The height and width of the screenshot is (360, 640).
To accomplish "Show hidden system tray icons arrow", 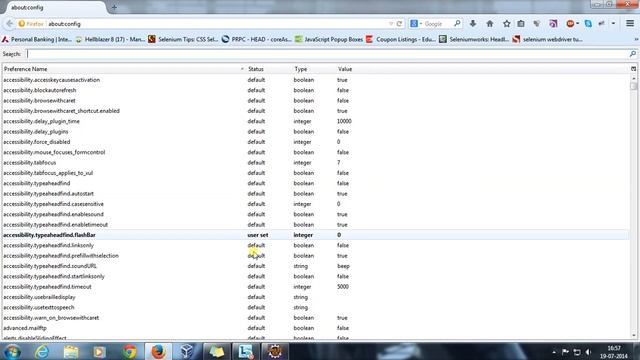I will pyautogui.click(x=554, y=352).
